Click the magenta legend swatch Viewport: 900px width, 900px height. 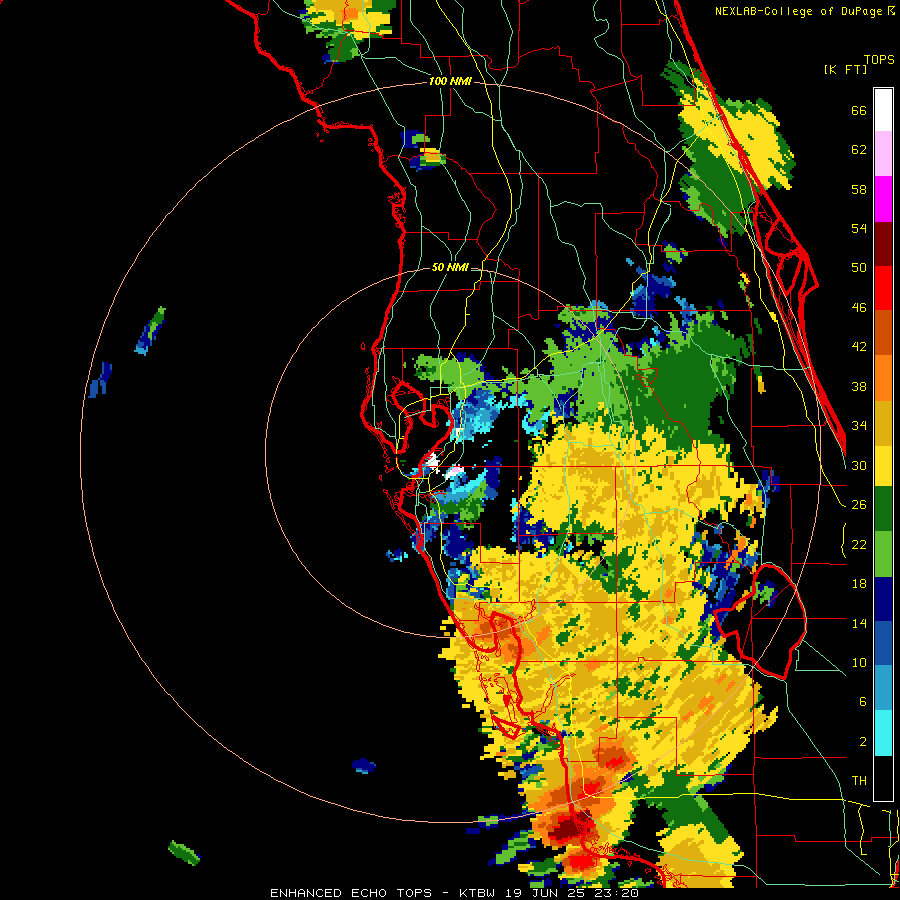883,199
